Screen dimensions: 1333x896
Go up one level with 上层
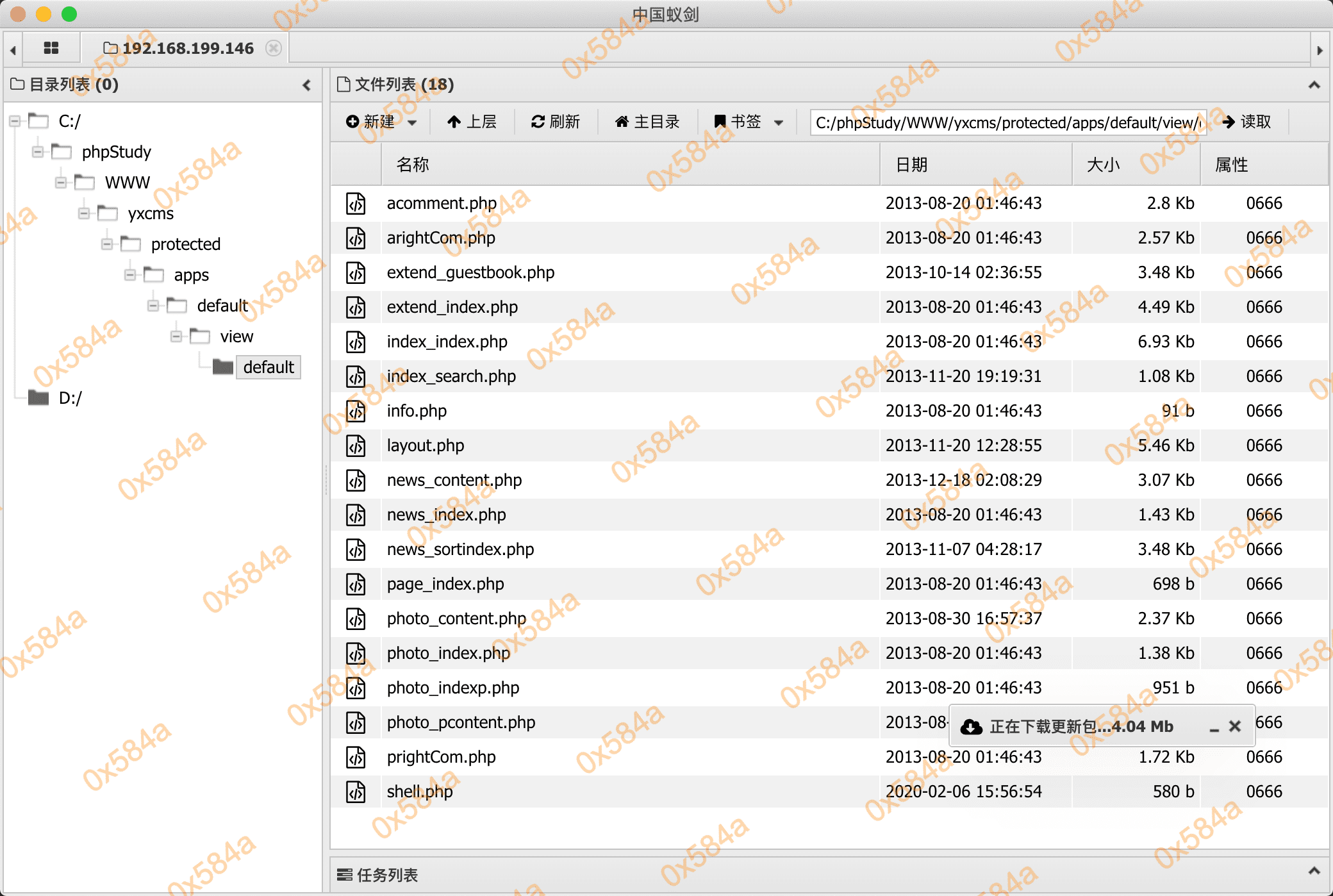pyautogui.click(x=472, y=122)
